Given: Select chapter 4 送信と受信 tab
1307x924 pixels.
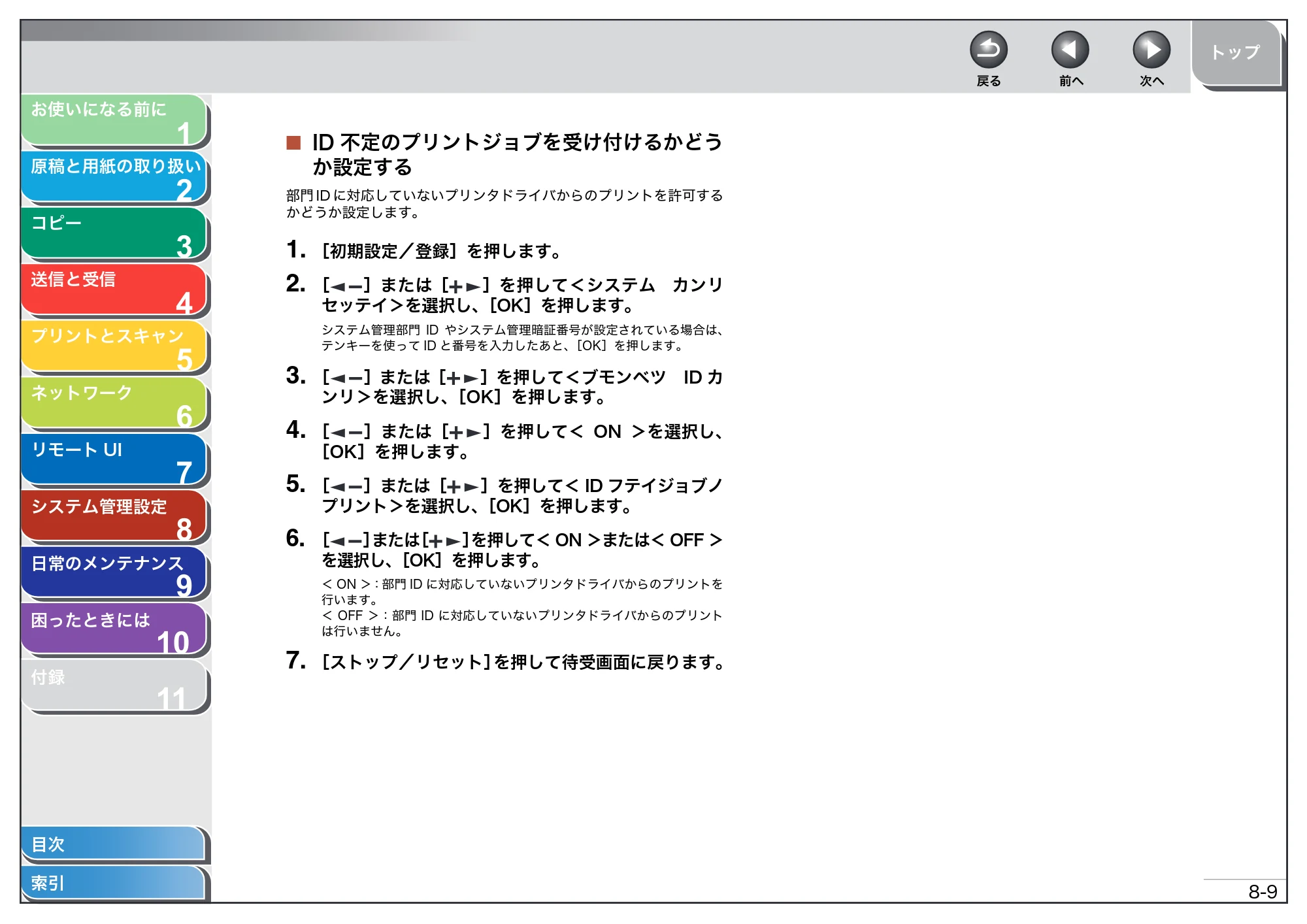Looking at the screenshot, I should coord(114,289).
